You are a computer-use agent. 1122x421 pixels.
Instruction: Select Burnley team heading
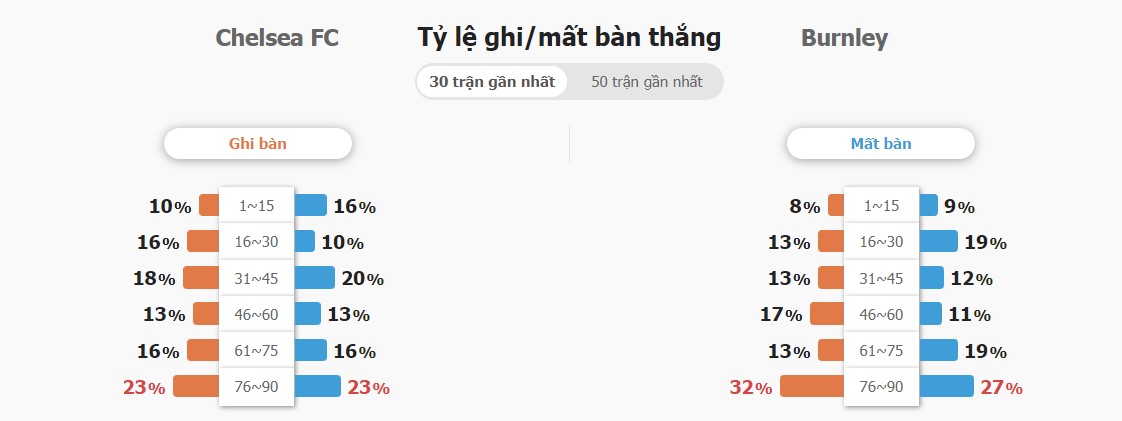point(844,38)
